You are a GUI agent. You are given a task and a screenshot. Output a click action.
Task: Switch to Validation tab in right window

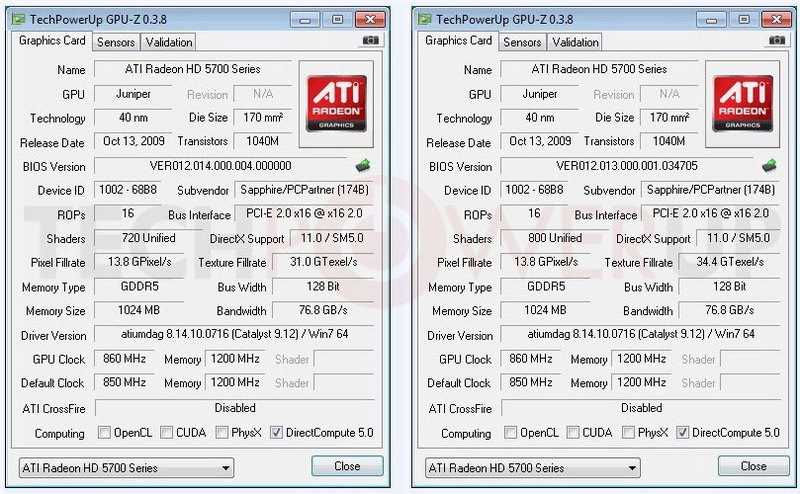[575, 42]
